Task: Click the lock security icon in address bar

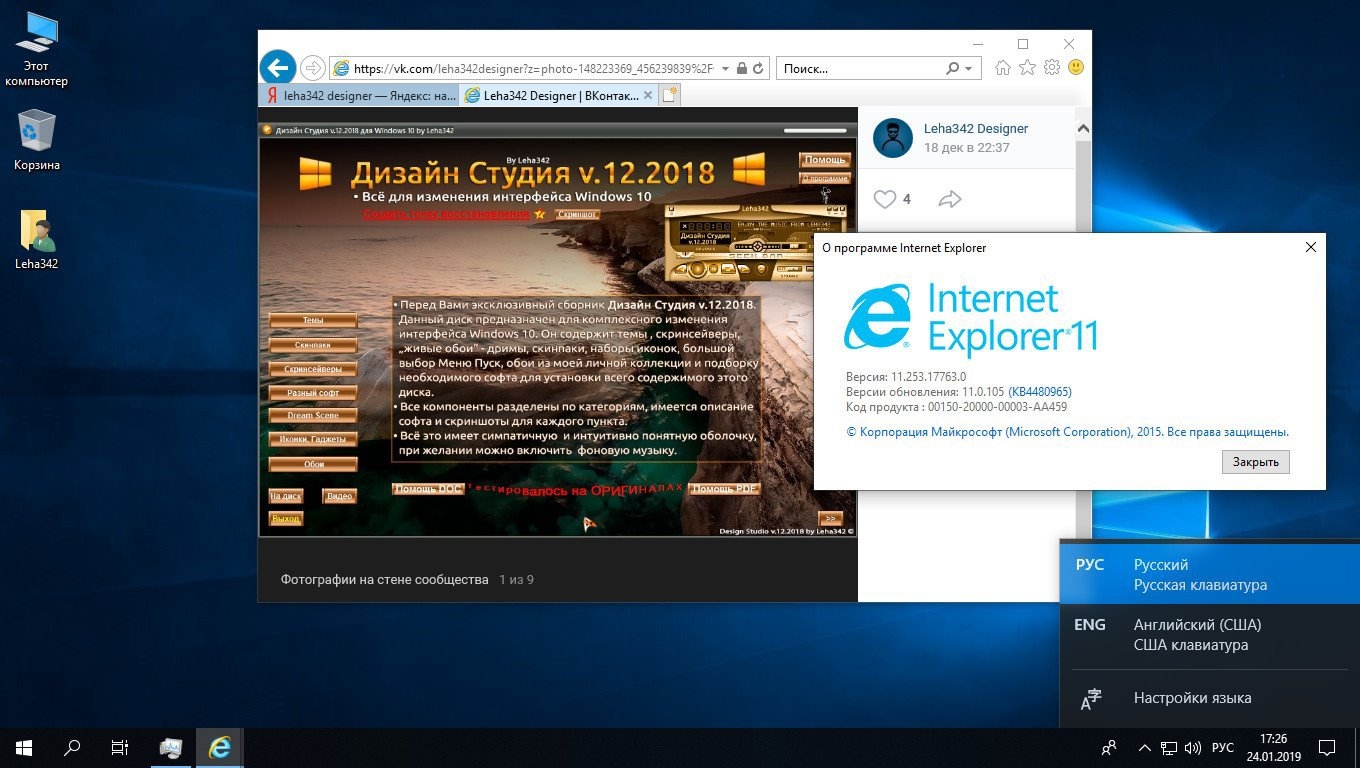Action: point(742,69)
